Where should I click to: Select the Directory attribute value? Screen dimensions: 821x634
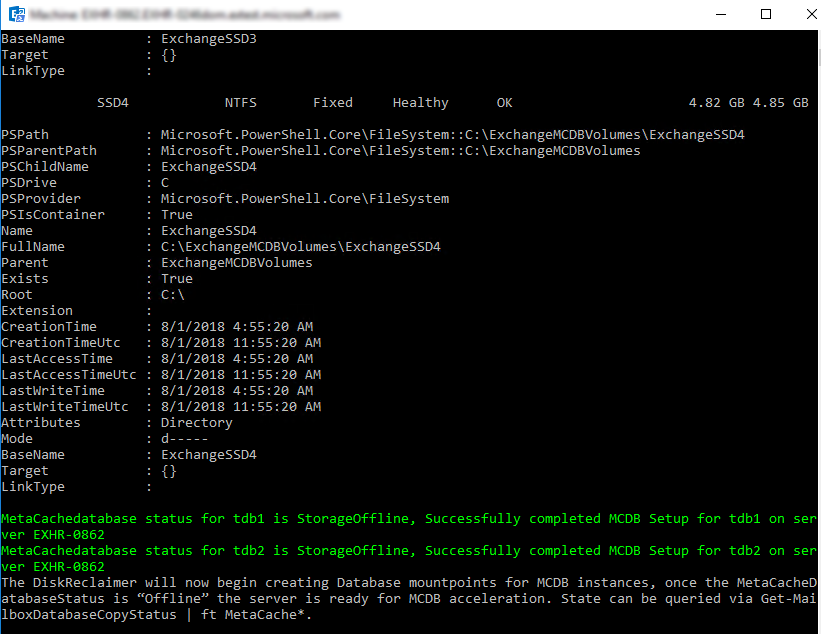(x=196, y=422)
